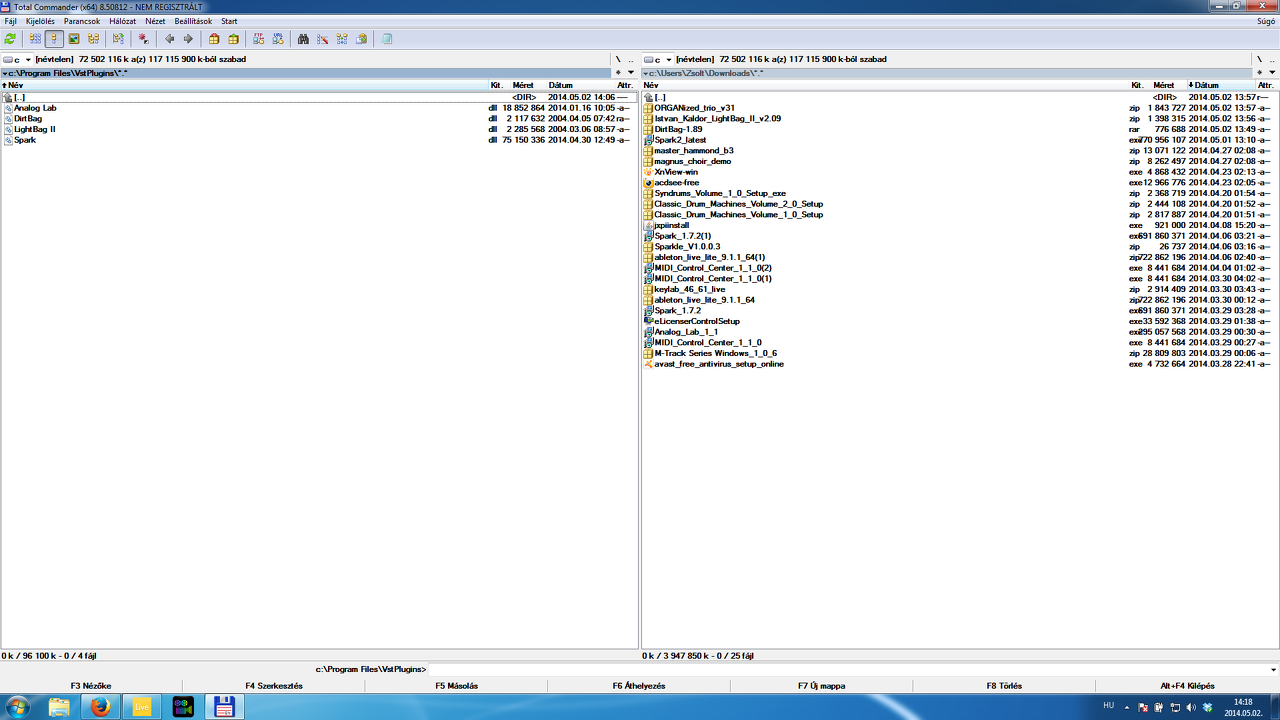Open the command line history dropdown

(x=1273, y=670)
